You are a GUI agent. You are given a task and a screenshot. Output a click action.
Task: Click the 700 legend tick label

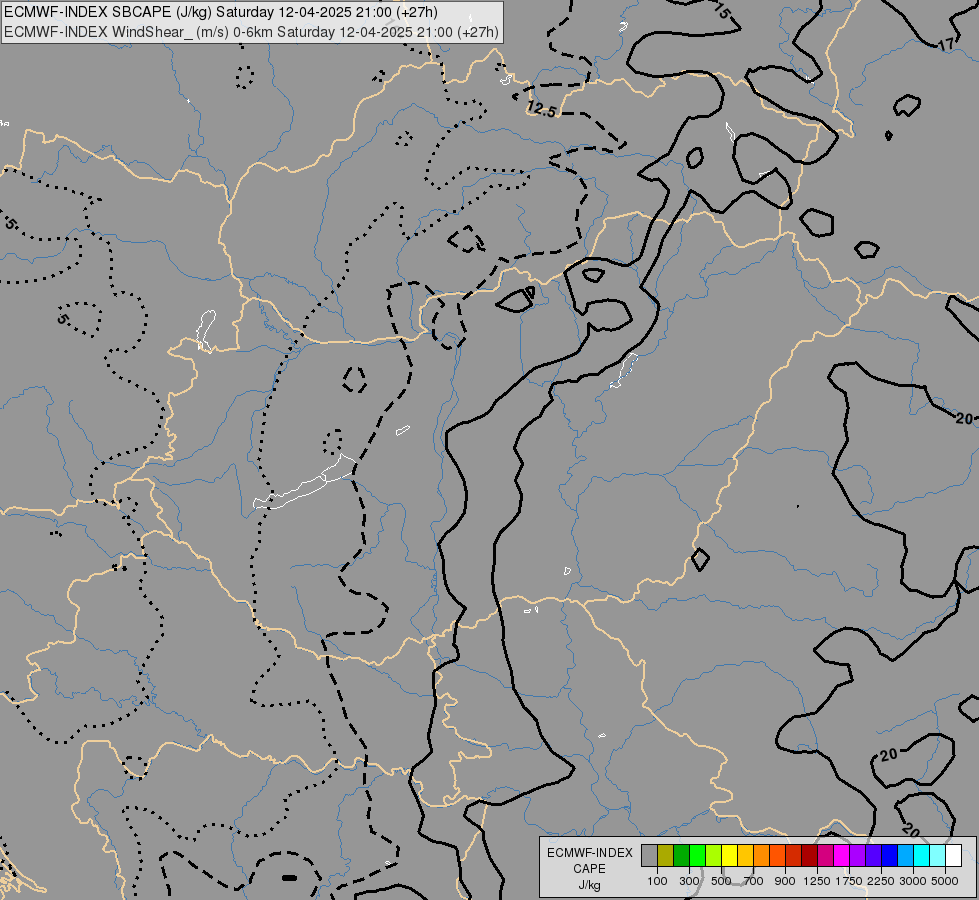click(x=754, y=881)
